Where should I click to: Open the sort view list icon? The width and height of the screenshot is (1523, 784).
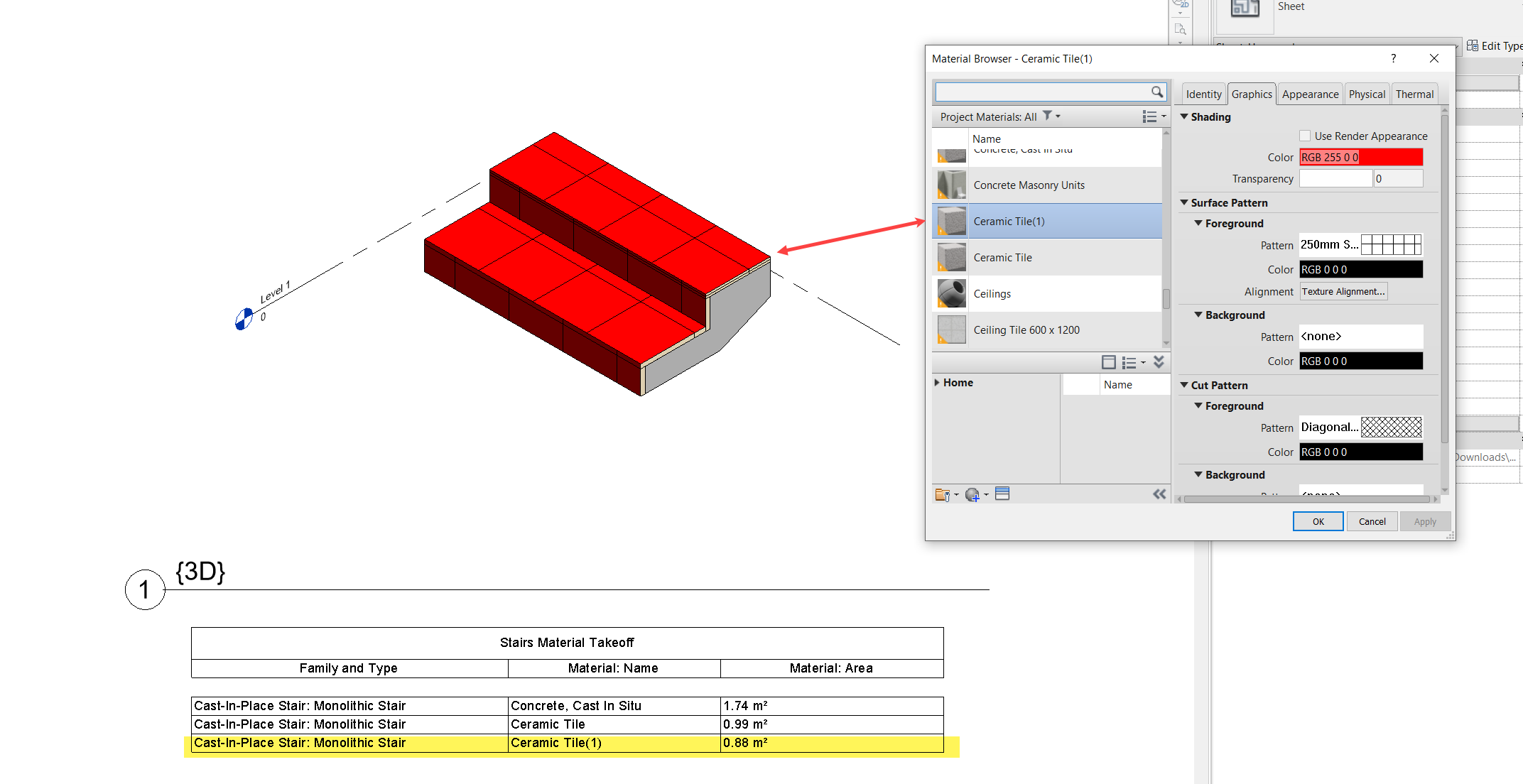1152,116
